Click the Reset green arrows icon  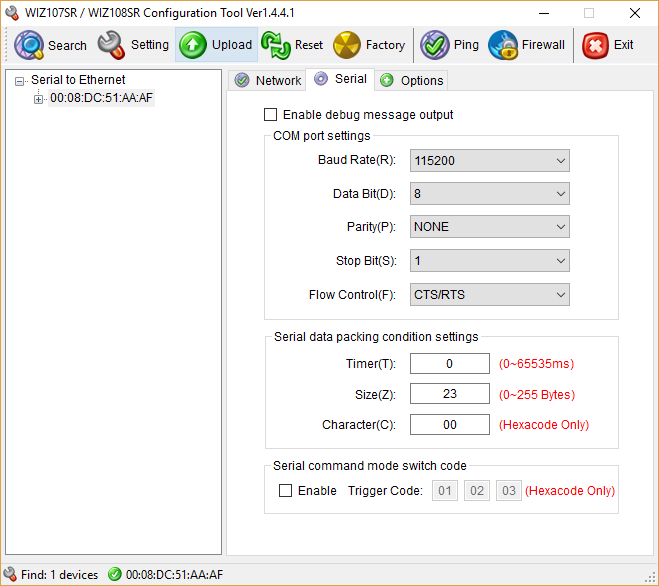click(x=276, y=45)
